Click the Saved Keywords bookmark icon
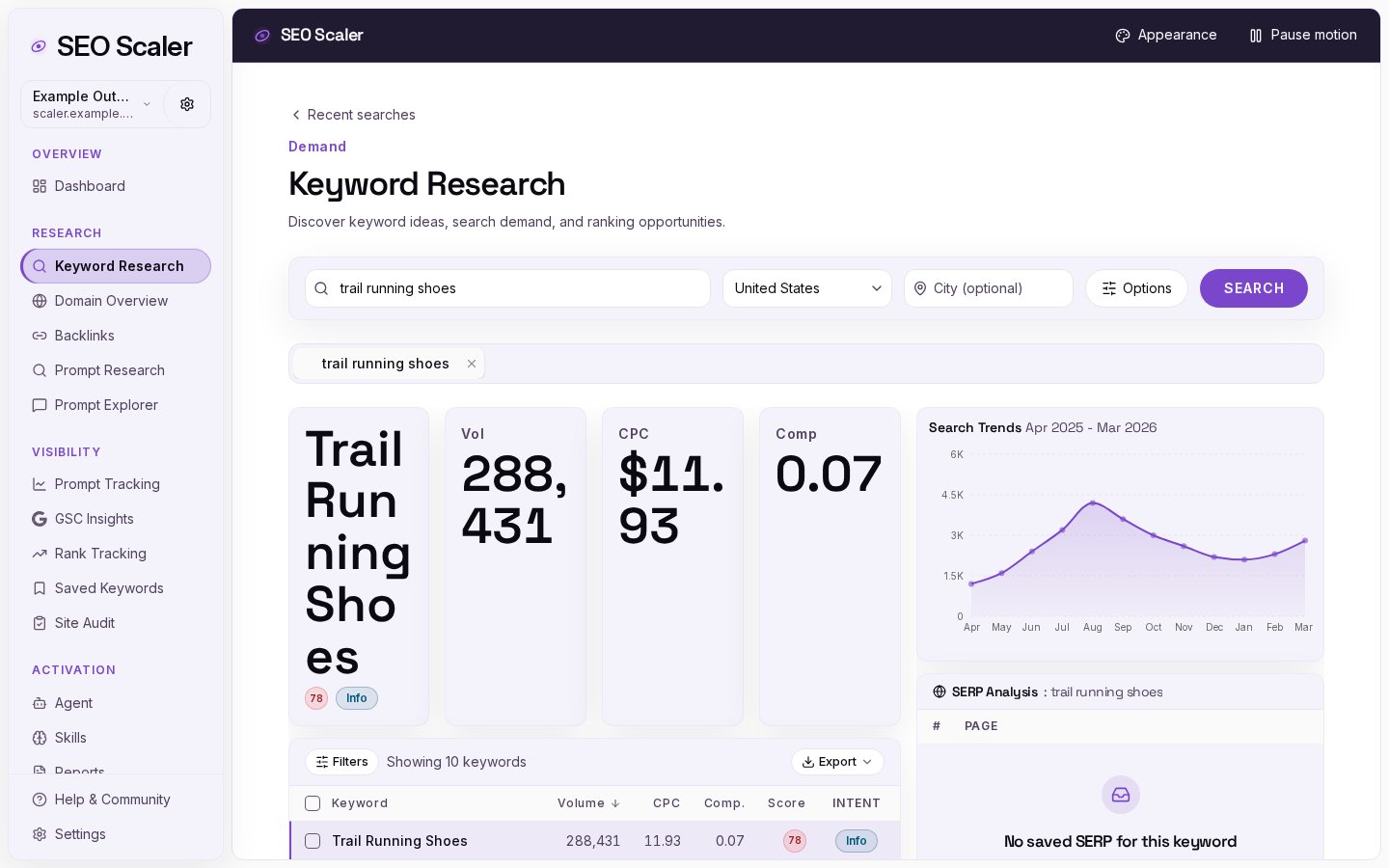1389x868 pixels. tap(40, 588)
